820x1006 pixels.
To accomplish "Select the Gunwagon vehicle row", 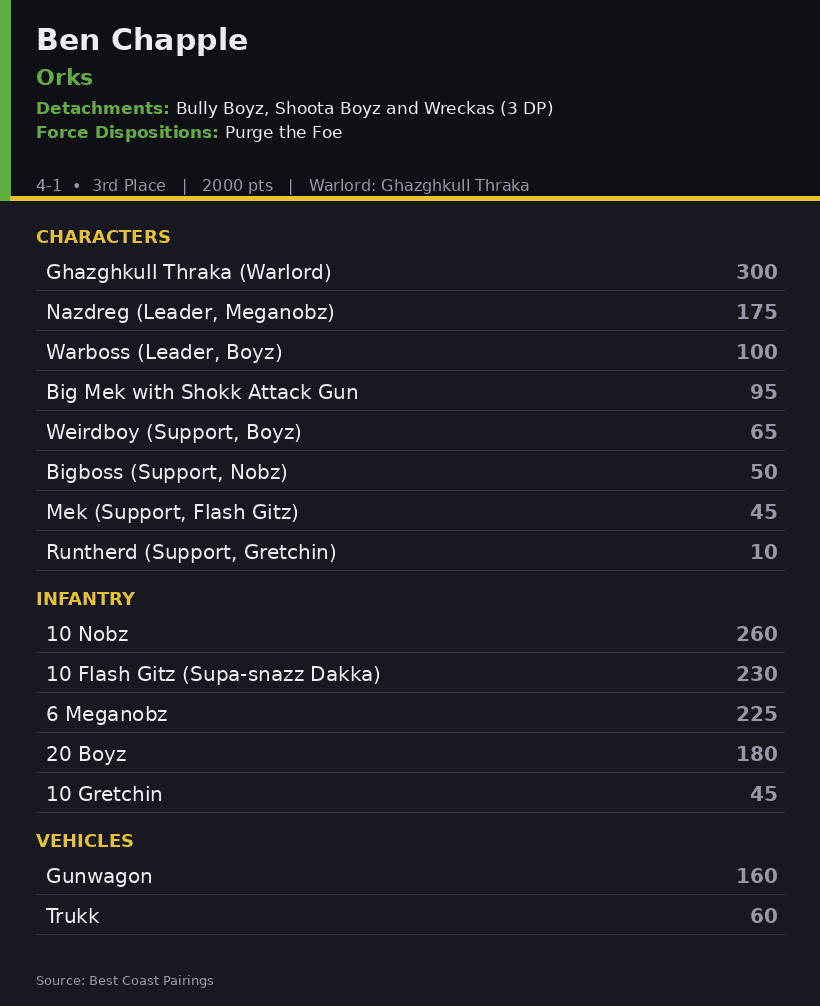I will pyautogui.click(x=411, y=876).
